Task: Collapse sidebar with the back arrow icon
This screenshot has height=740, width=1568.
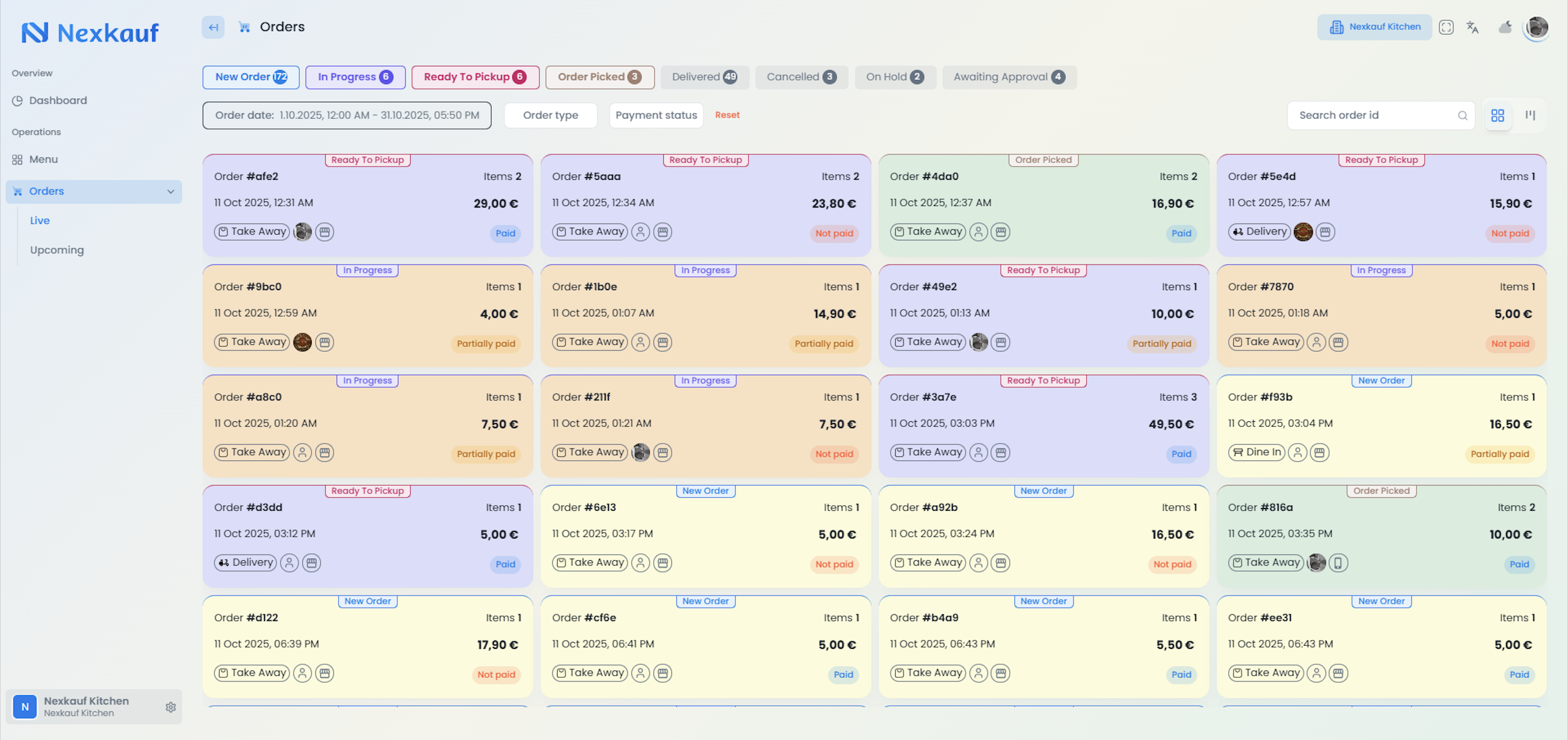Action: point(213,27)
